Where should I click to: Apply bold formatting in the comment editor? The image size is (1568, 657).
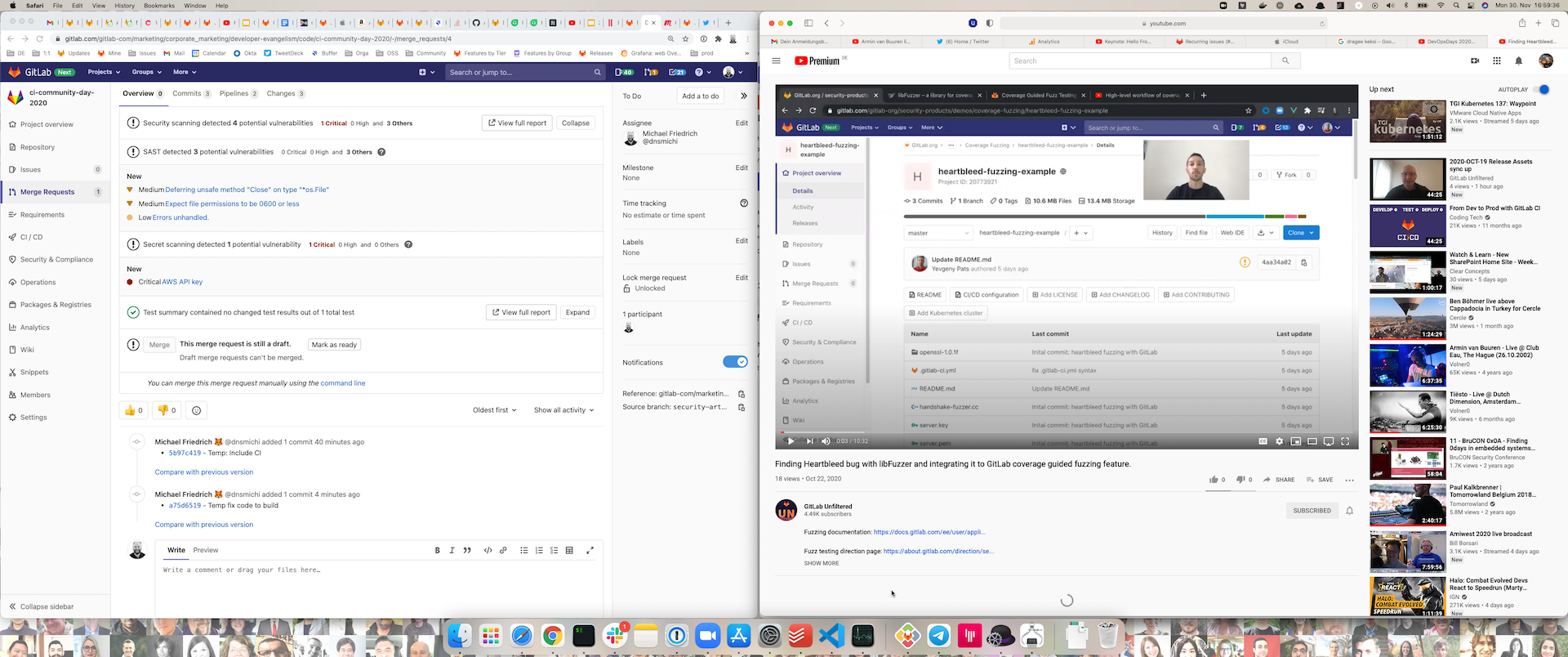pos(437,550)
